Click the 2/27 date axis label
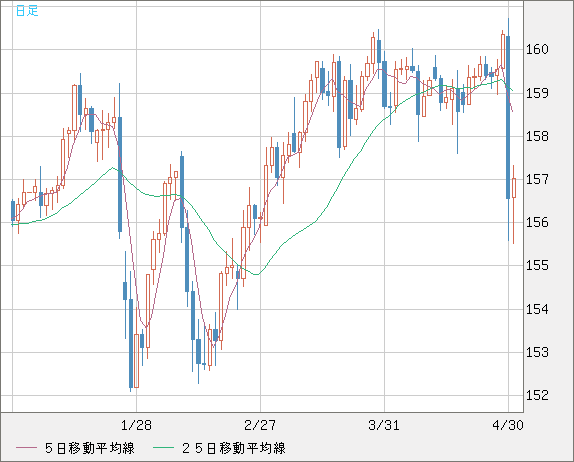574x462 pixels. click(260, 425)
